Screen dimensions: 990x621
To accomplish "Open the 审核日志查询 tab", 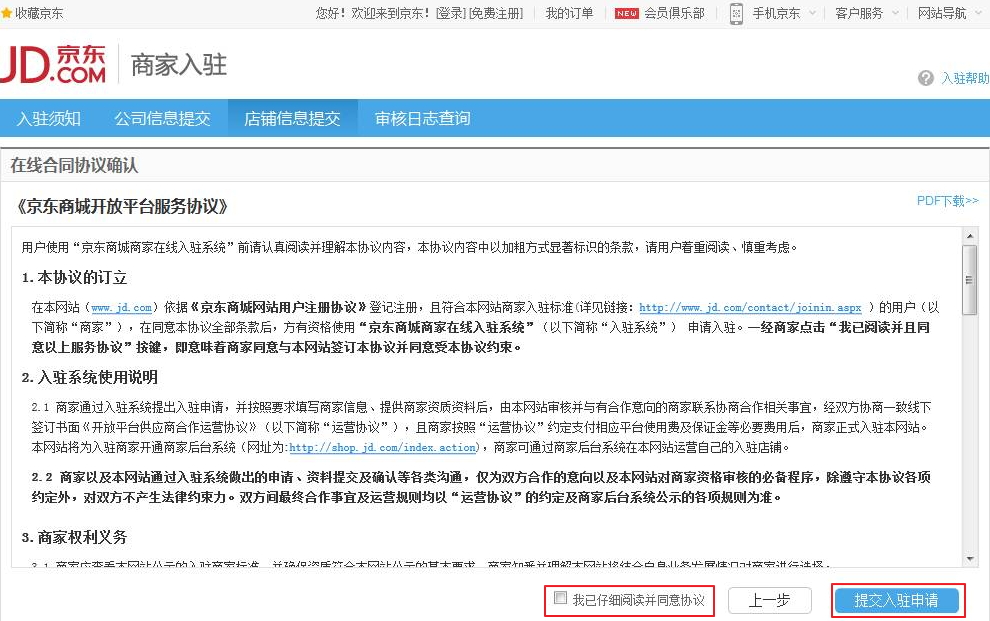I will pos(422,118).
